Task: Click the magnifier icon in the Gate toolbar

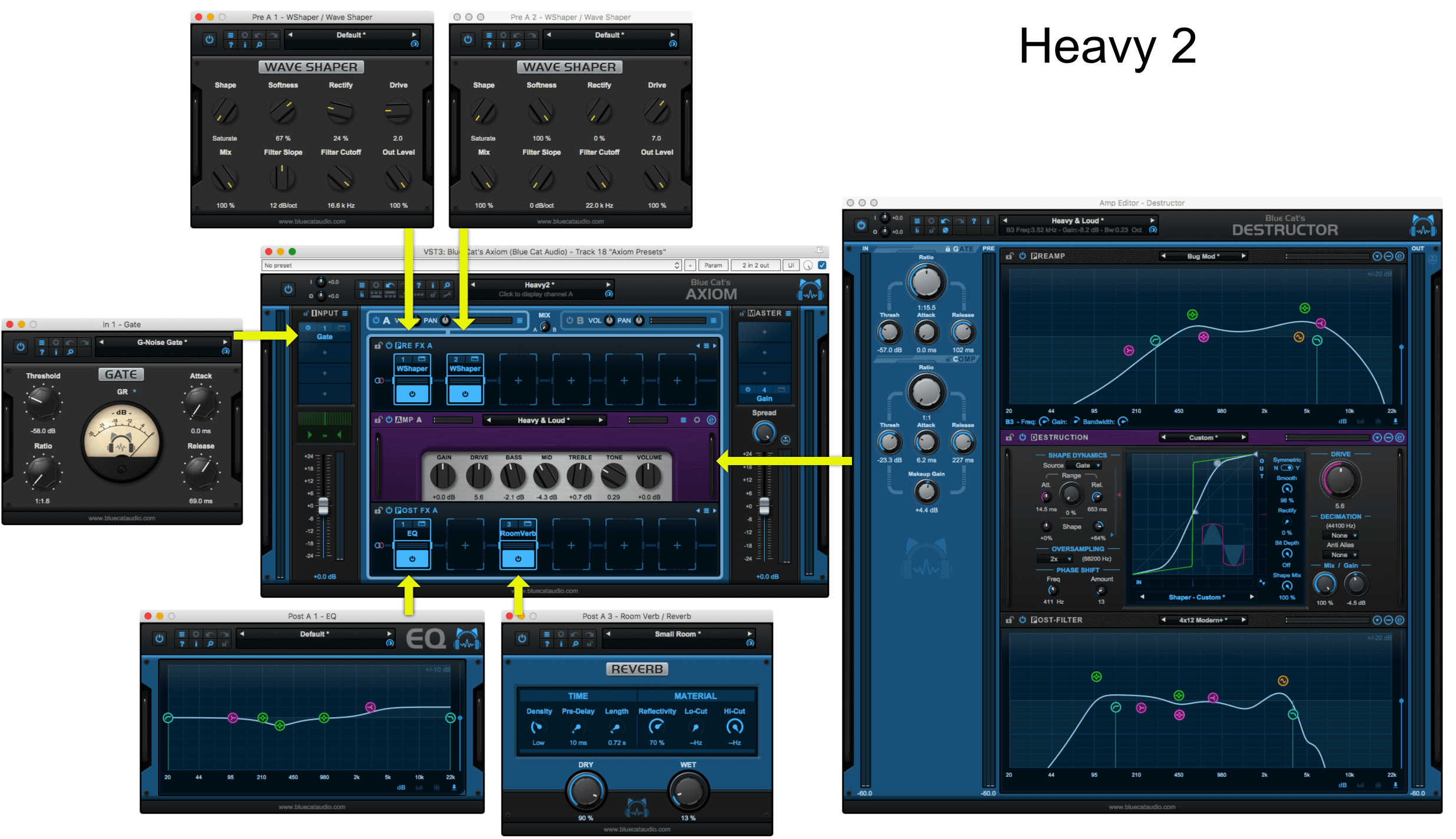Action: tap(70, 352)
